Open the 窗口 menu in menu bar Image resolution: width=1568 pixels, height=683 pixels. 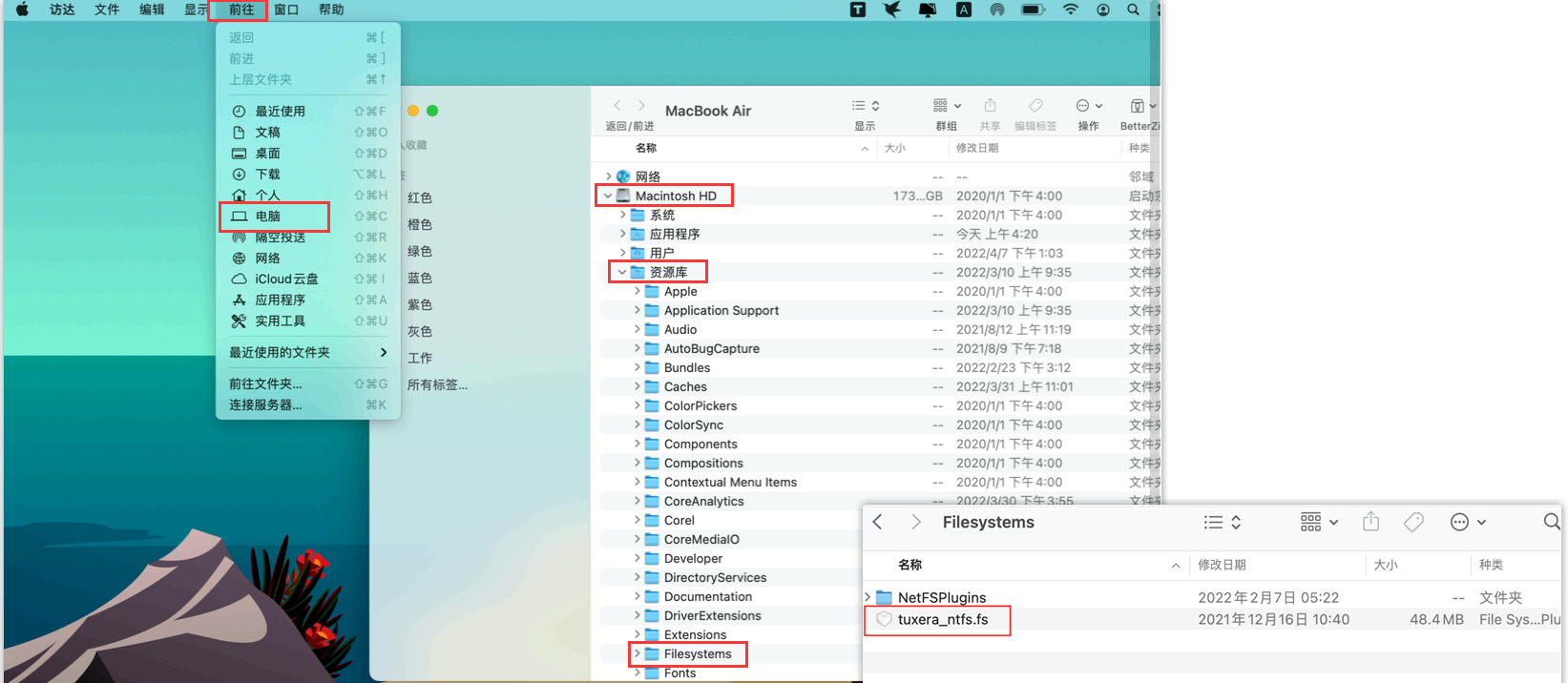(286, 10)
